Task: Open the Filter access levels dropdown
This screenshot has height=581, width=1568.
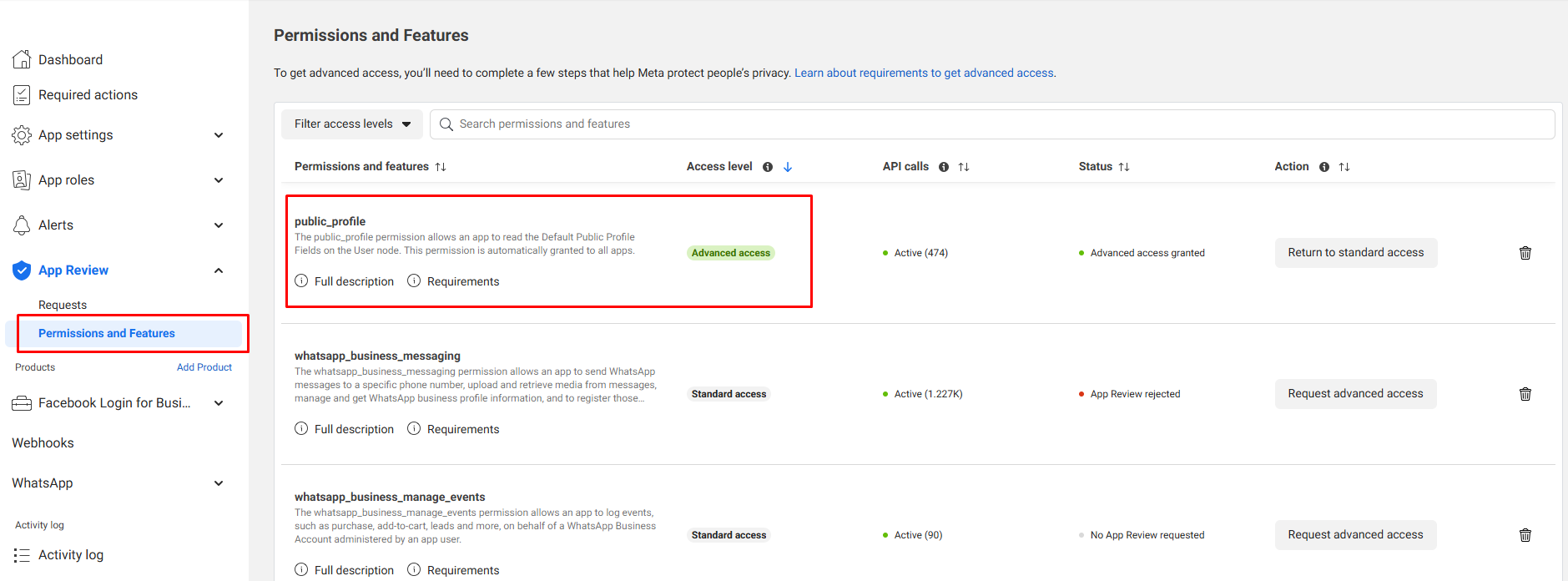Action: pyautogui.click(x=352, y=124)
